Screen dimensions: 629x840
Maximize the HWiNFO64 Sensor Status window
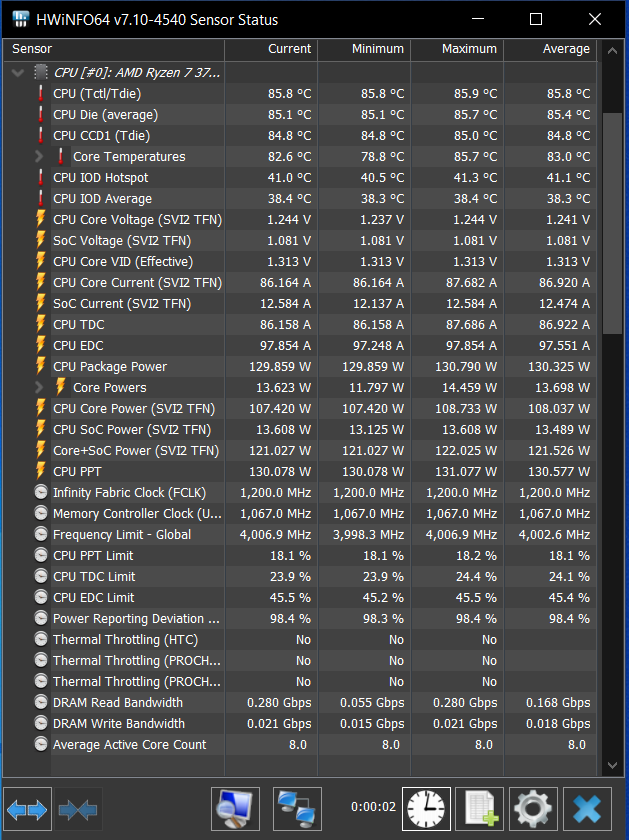click(536, 19)
